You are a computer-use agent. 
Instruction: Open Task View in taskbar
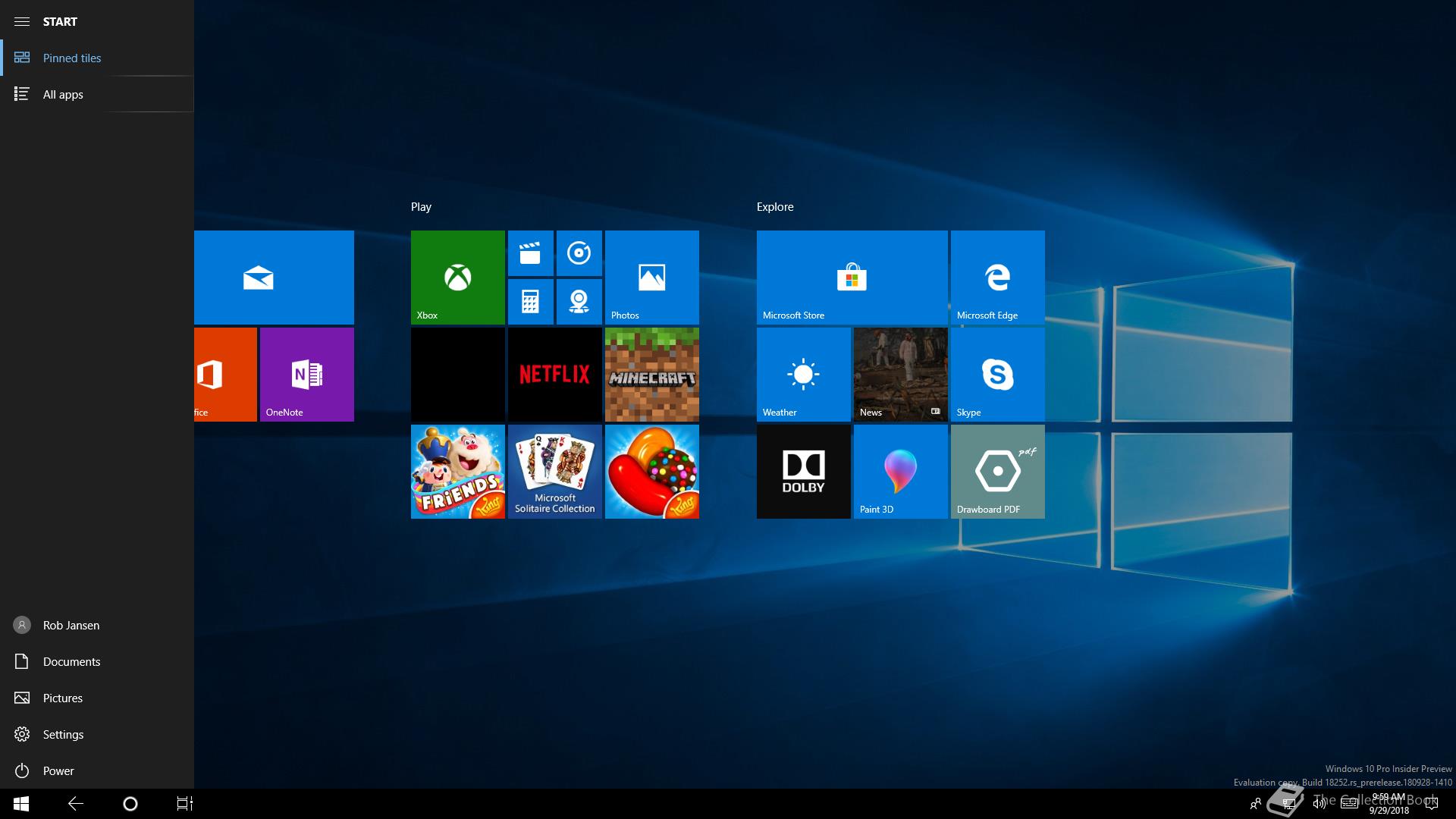click(185, 804)
